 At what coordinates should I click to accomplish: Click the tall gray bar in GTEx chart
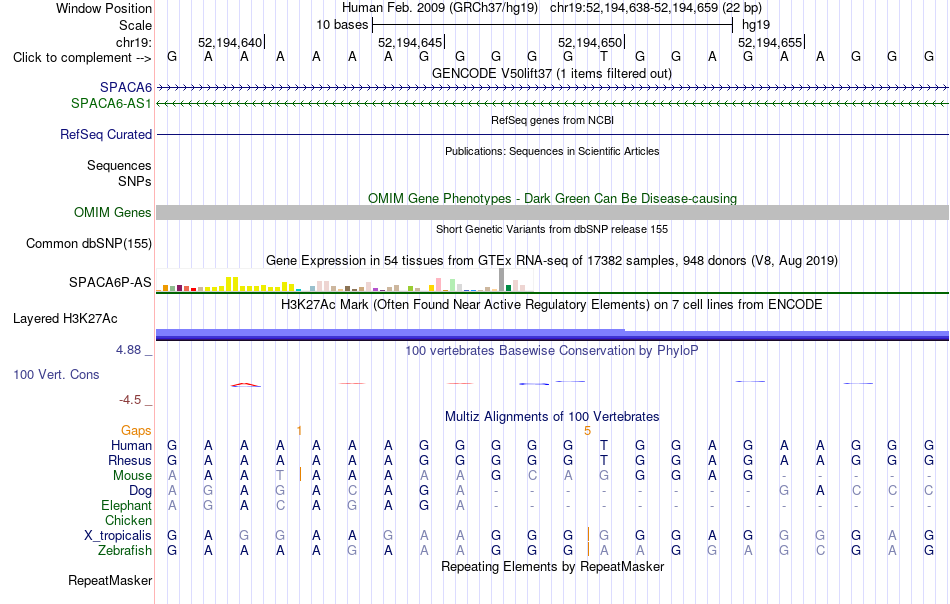(502, 280)
